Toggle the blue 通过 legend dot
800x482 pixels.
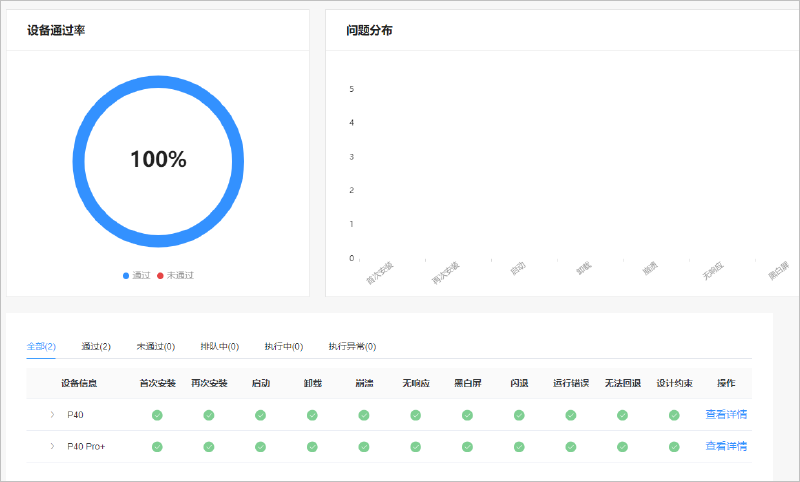126,275
